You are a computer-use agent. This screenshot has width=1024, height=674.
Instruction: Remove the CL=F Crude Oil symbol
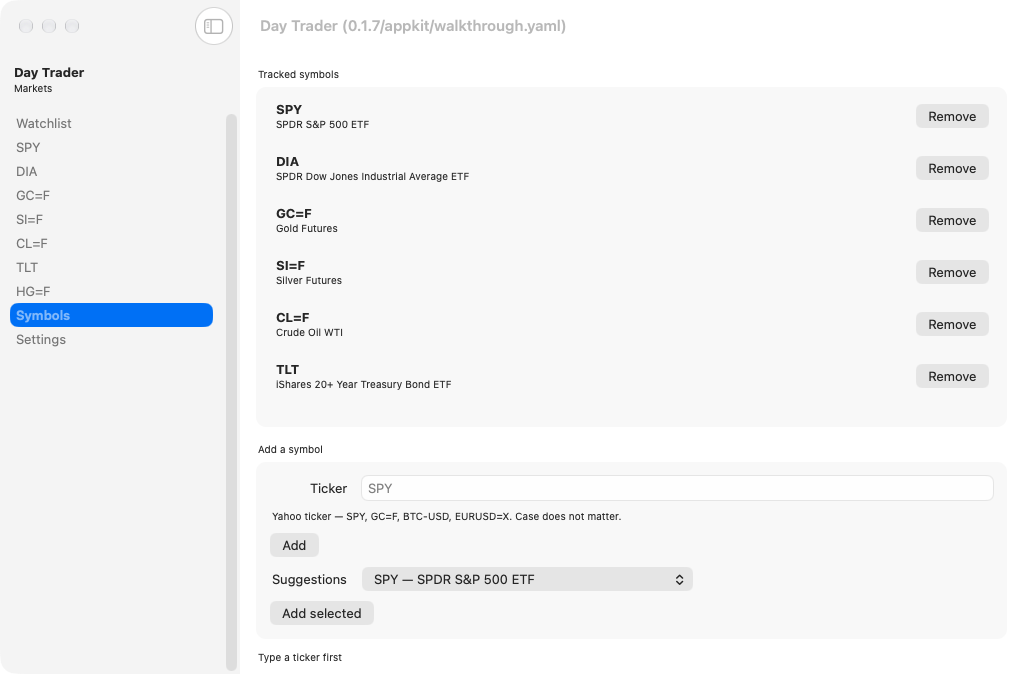(x=952, y=325)
